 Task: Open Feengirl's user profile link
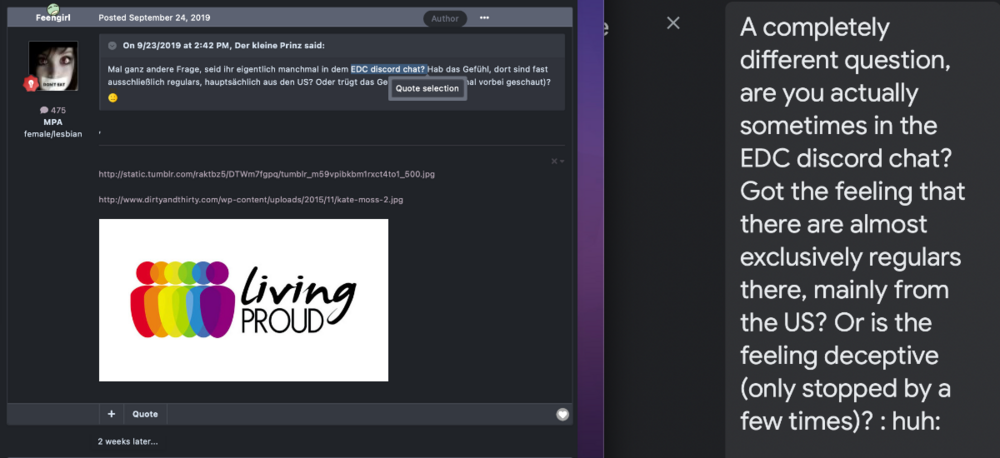tap(53, 18)
